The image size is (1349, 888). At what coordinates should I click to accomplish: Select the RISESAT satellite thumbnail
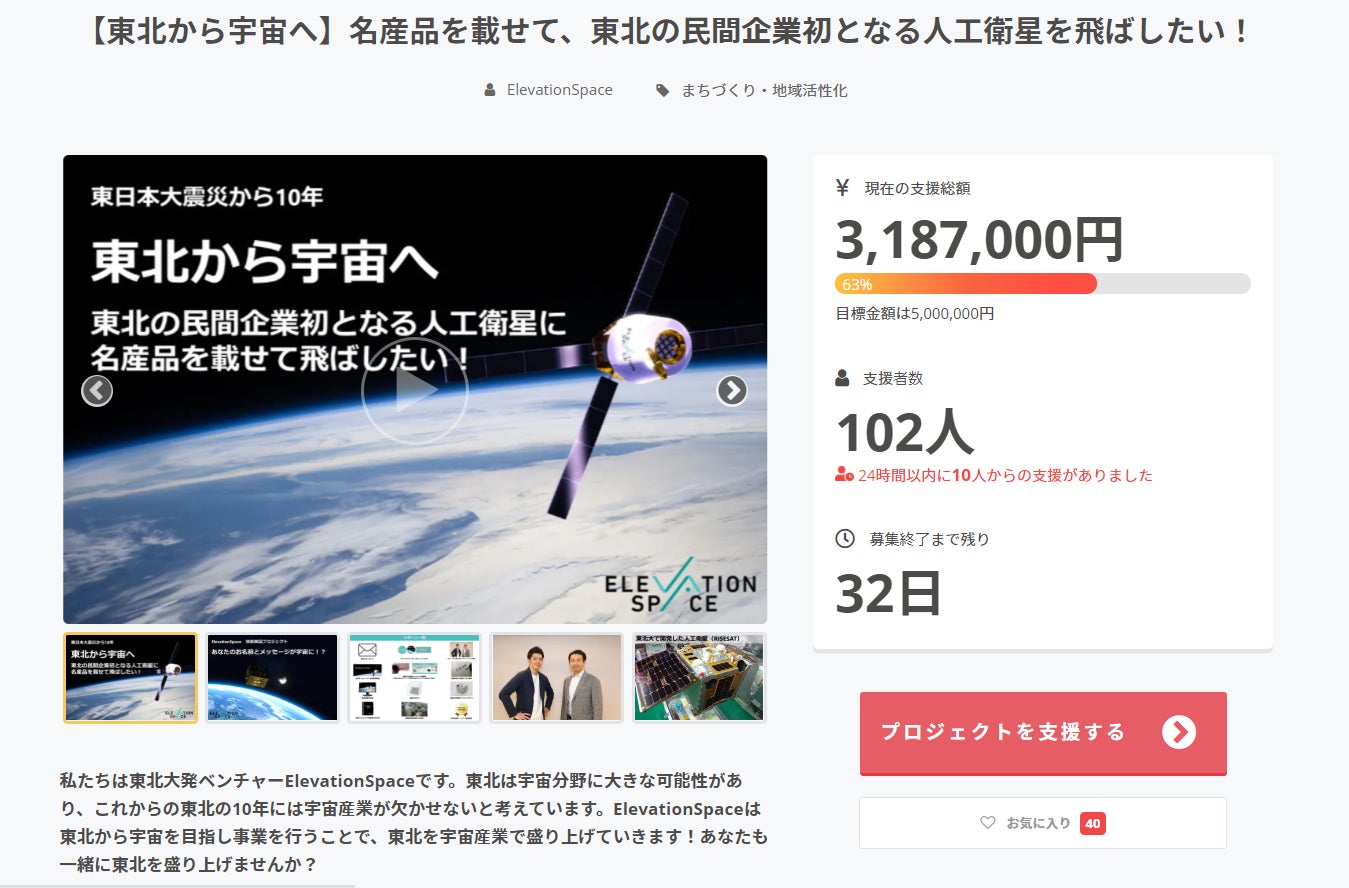(x=699, y=677)
